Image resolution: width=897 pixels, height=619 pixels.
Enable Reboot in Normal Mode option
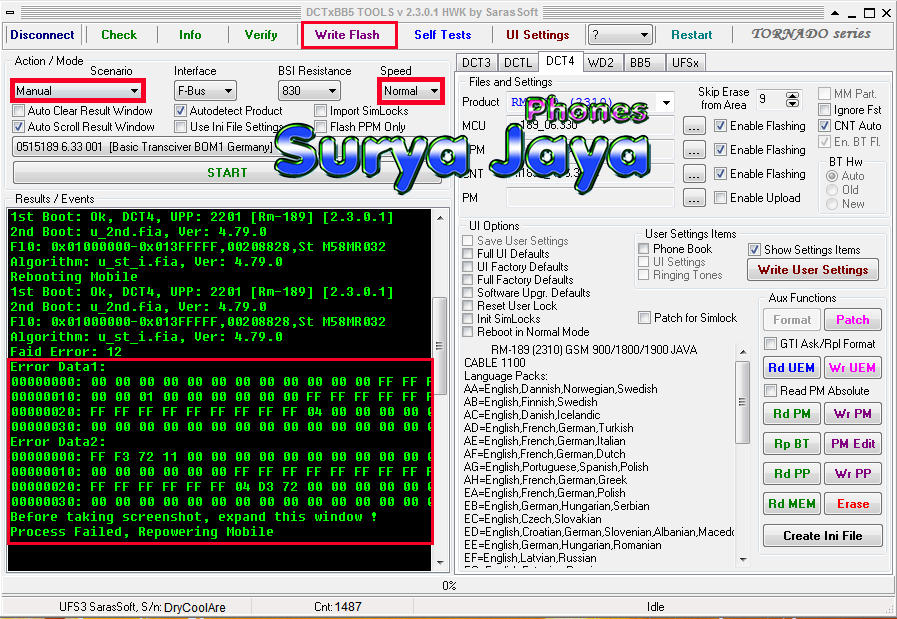coord(468,332)
